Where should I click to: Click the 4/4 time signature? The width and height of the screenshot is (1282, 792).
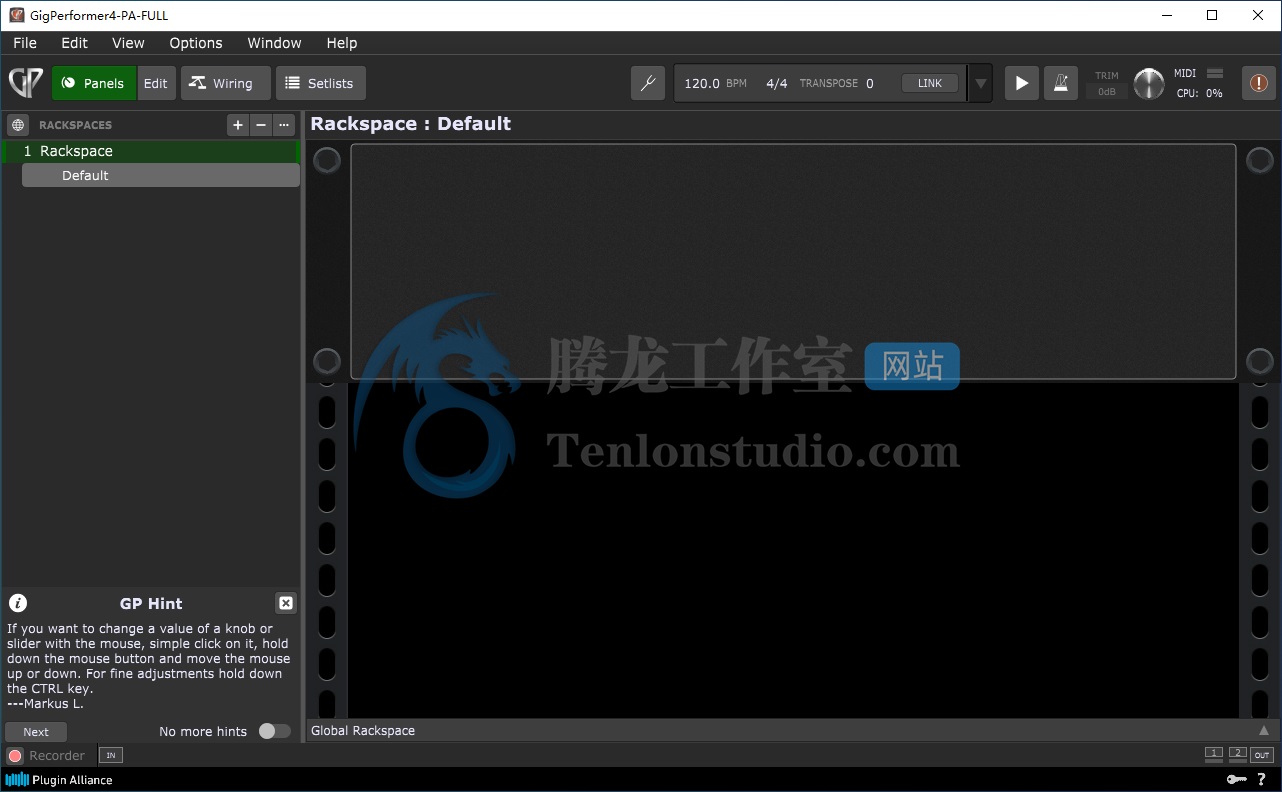[777, 83]
